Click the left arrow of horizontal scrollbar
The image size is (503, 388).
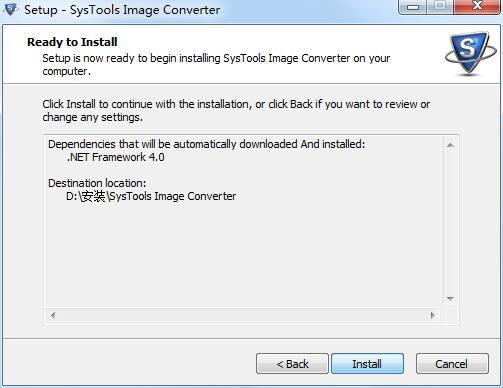(53, 315)
